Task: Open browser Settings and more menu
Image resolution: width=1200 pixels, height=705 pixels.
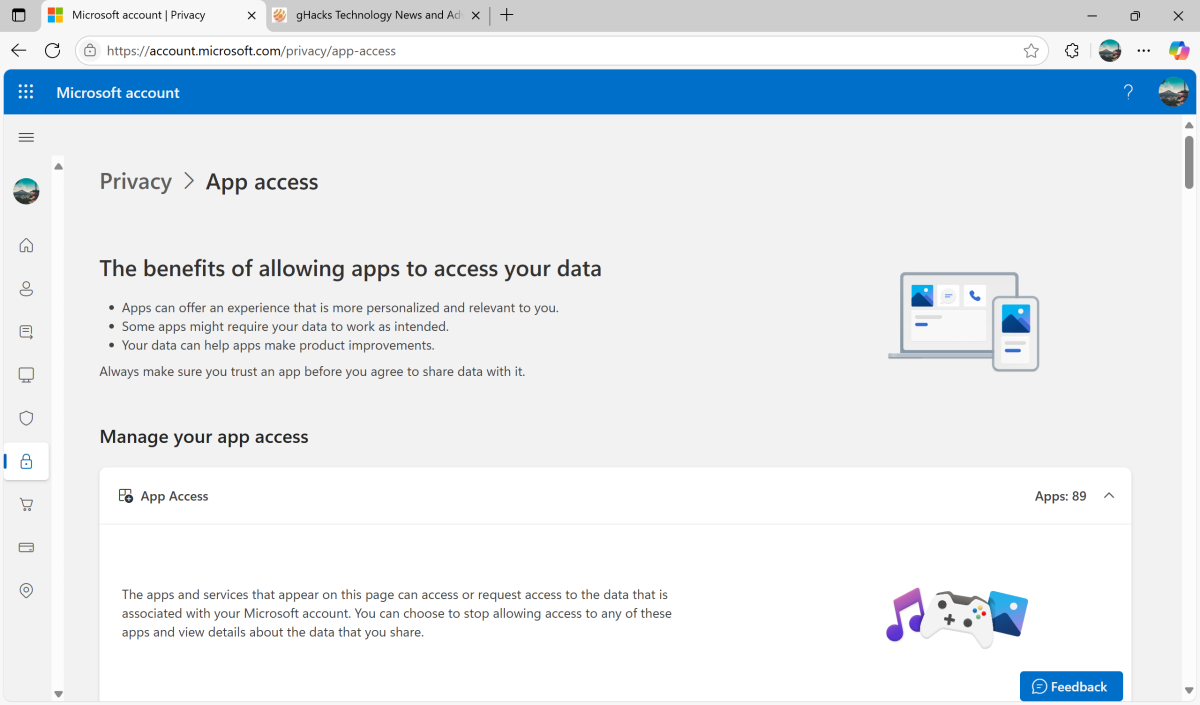Action: click(x=1144, y=51)
